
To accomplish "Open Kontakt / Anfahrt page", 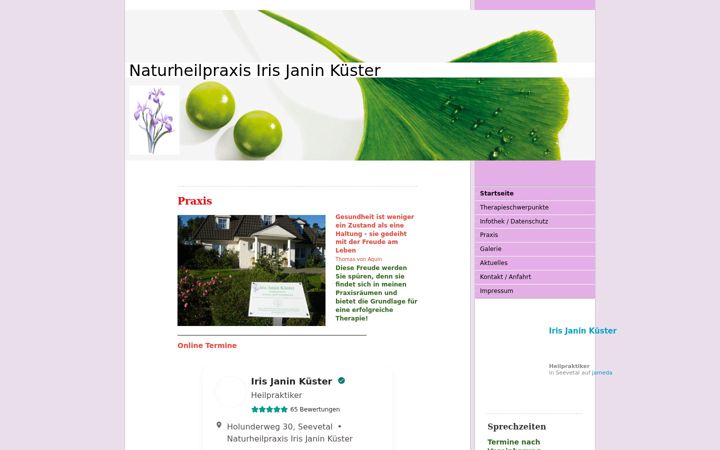I will point(535,277).
